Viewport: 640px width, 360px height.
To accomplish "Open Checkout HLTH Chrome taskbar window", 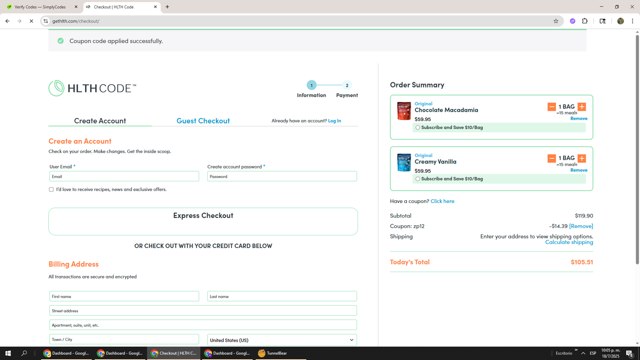I will point(174,353).
